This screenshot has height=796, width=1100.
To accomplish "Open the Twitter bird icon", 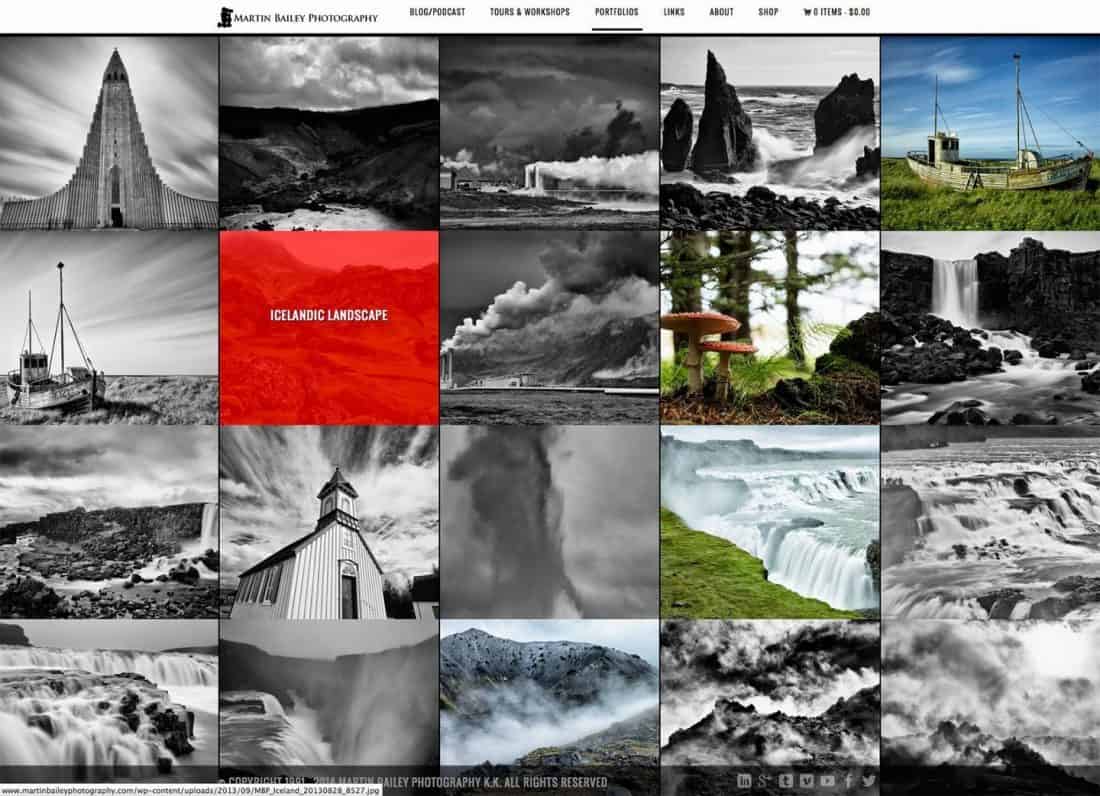I will click(x=868, y=781).
